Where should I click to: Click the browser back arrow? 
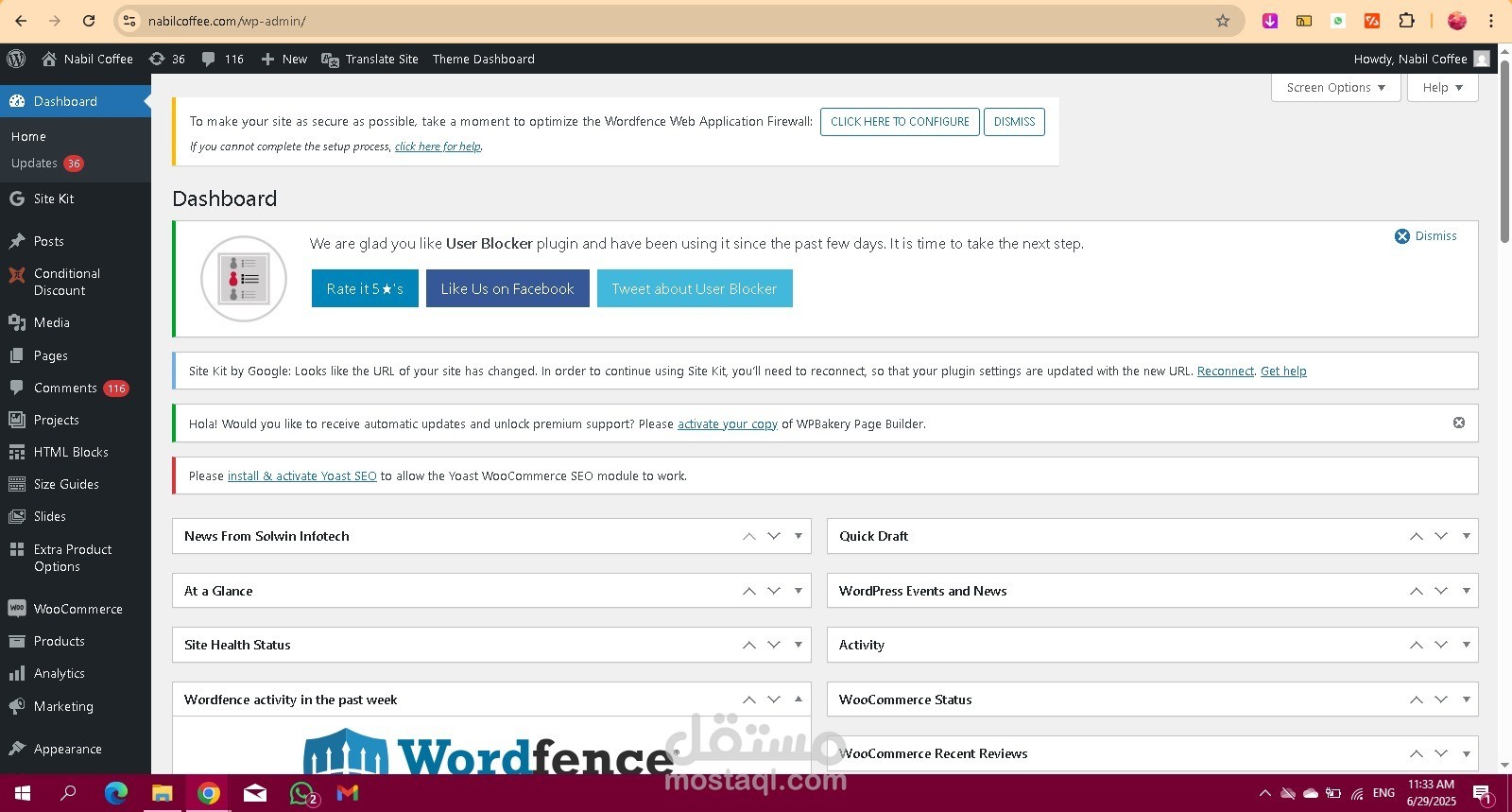[x=21, y=20]
